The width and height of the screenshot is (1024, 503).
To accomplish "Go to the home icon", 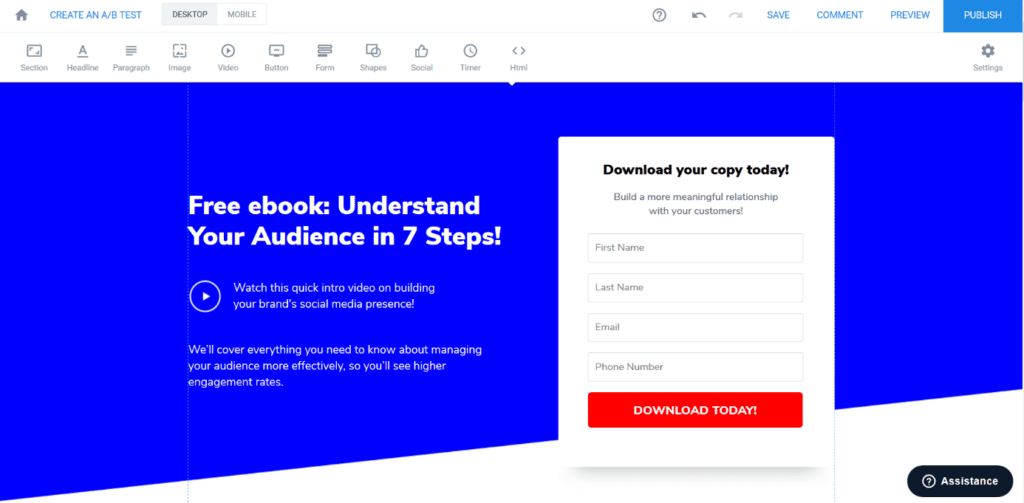I will point(22,15).
